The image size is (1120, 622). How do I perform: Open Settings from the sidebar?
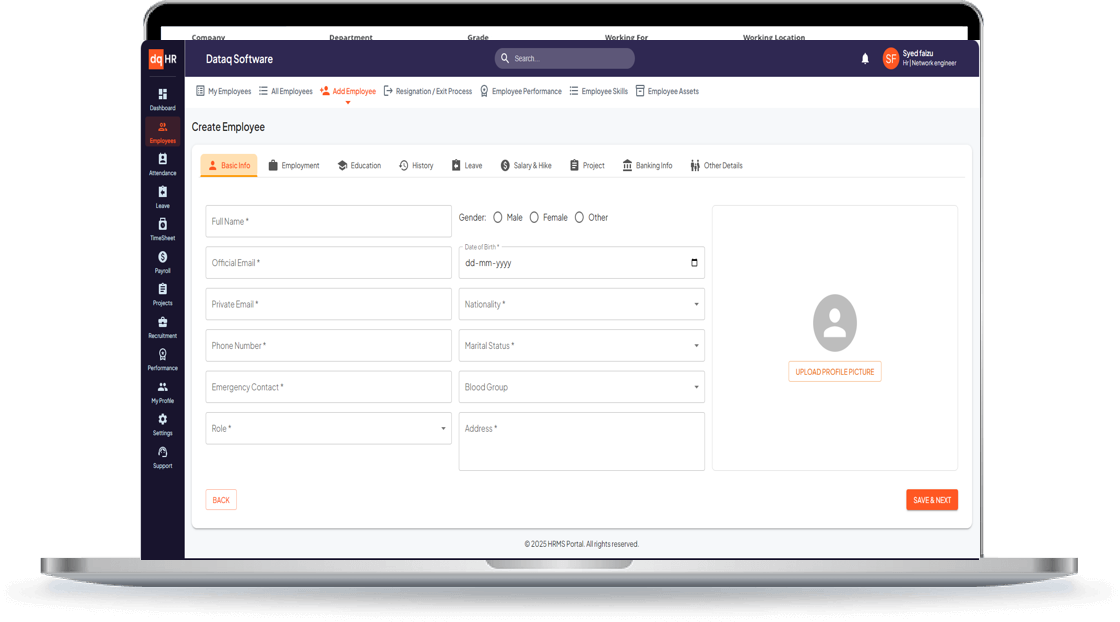click(162, 423)
